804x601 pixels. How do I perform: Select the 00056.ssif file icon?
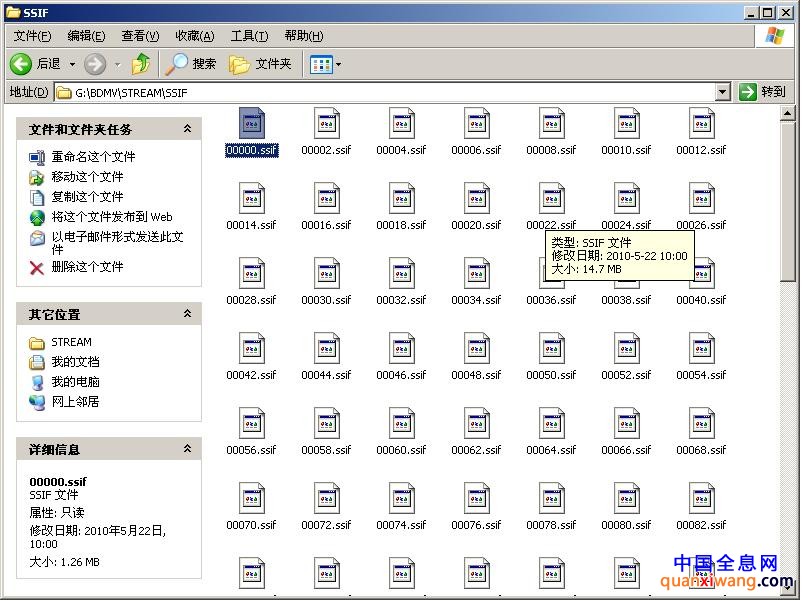(x=252, y=423)
